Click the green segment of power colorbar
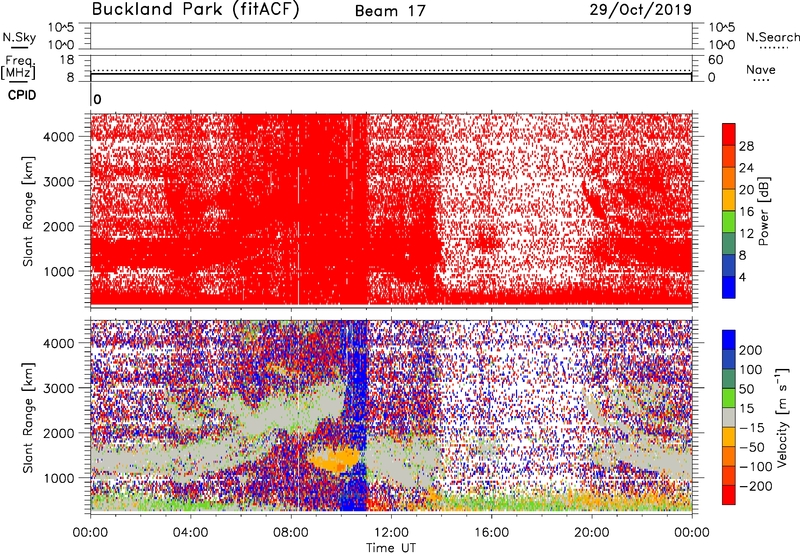The image size is (800, 554). point(729,222)
